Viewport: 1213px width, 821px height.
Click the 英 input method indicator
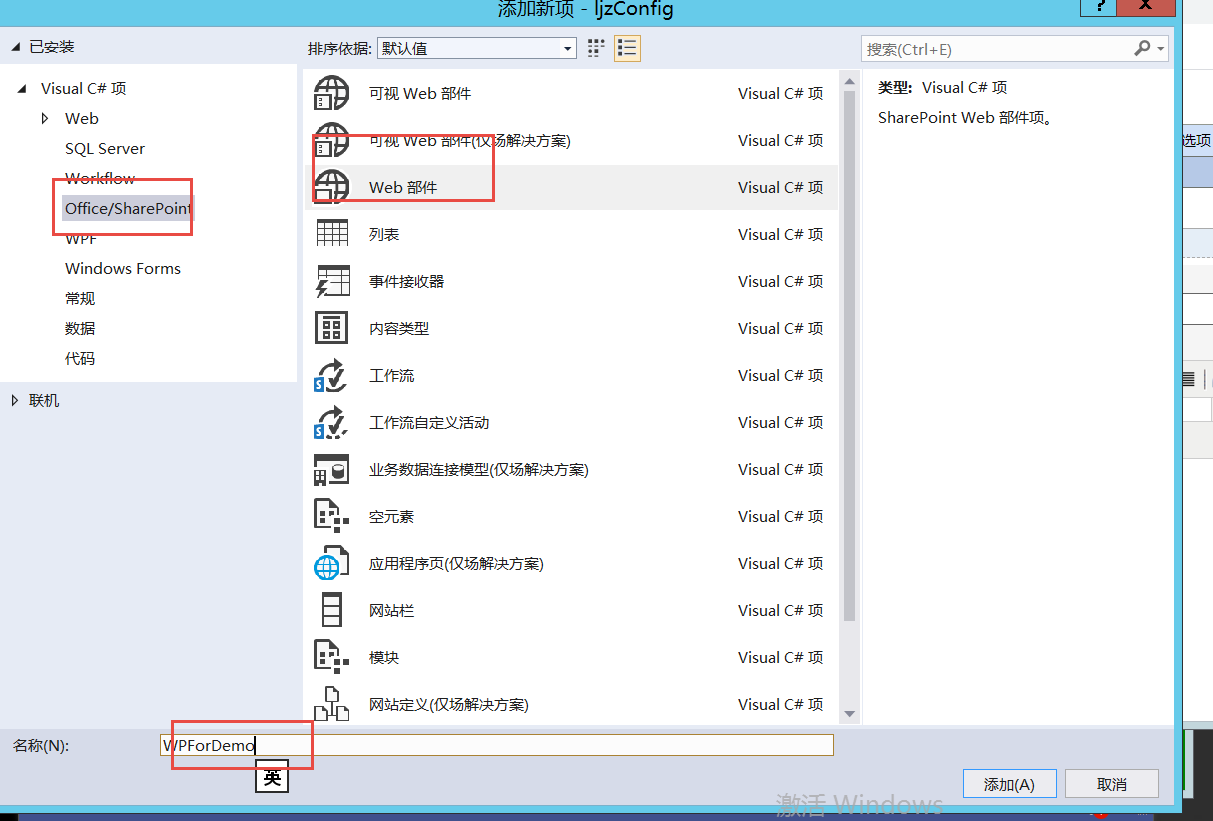tap(272, 776)
